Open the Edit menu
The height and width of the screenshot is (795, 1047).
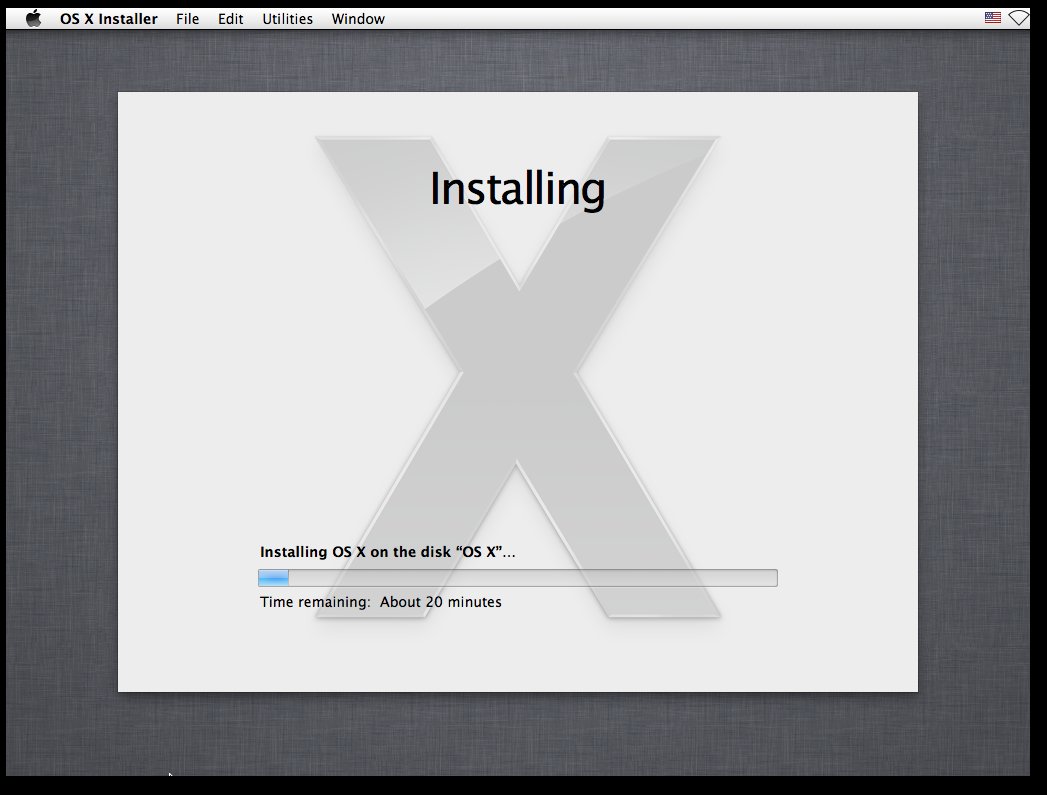(230, 19)
